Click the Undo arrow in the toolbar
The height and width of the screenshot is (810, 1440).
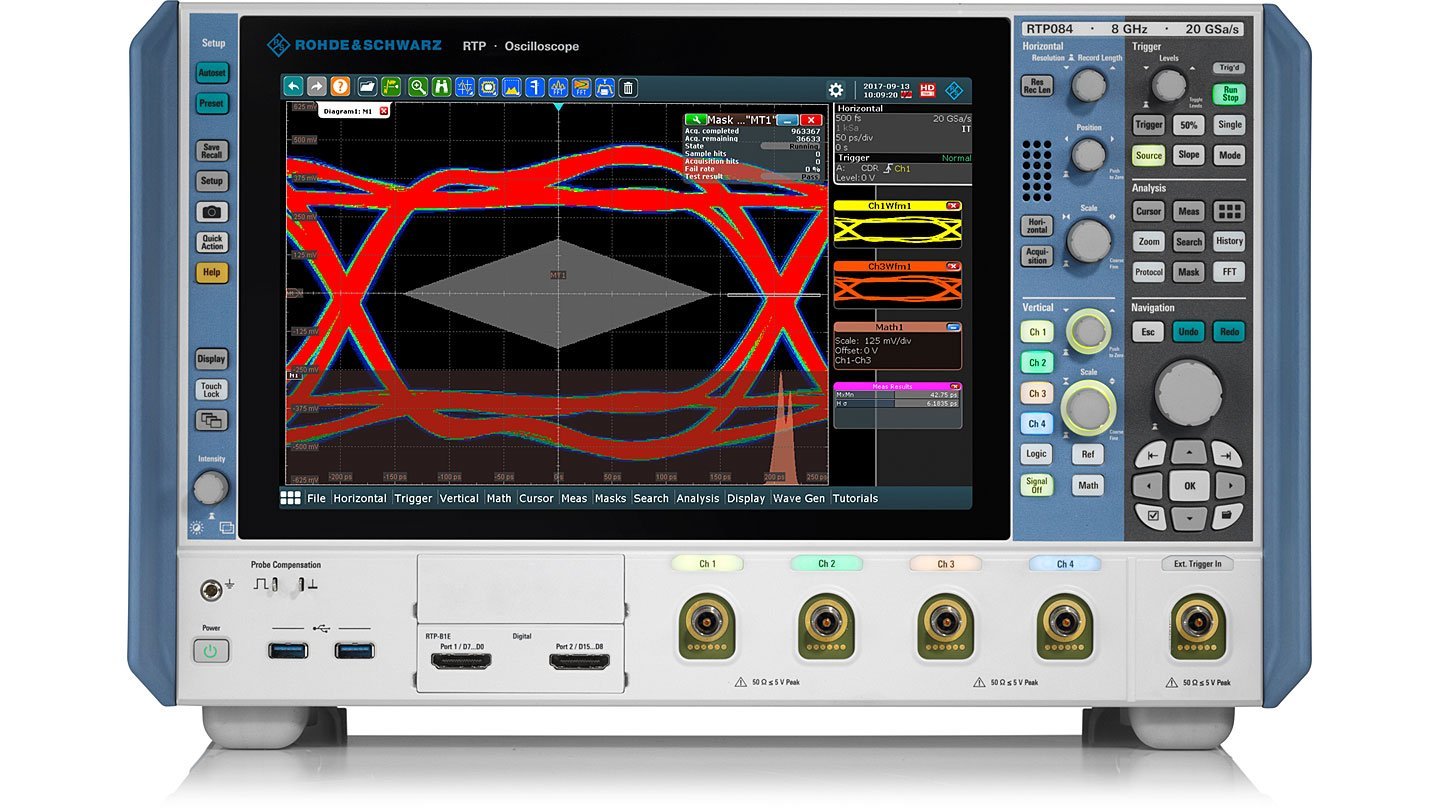coord(293,89)
